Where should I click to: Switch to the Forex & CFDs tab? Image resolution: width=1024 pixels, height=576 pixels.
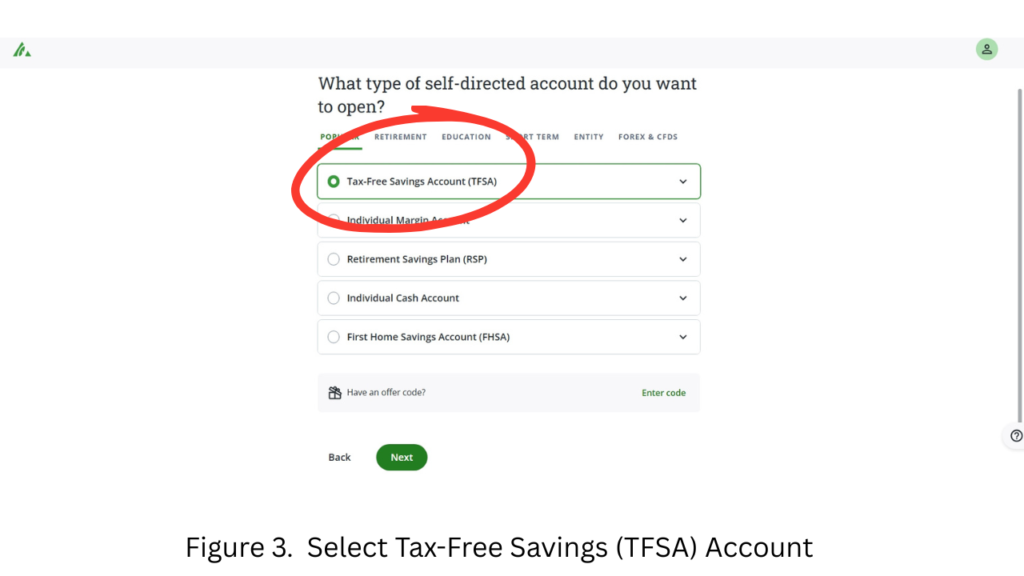pos(647,136)
